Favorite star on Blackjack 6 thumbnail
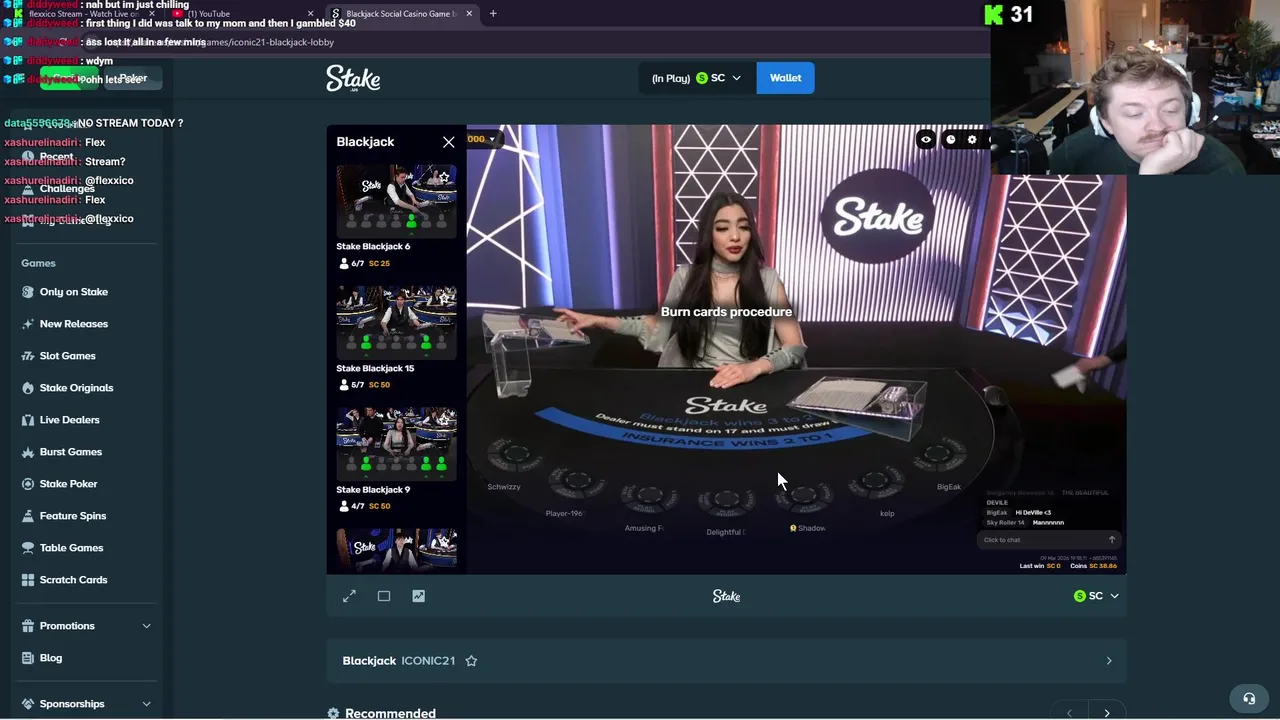Image resolution: width=1280 pixels, height=720 pixels. (444, 178)
